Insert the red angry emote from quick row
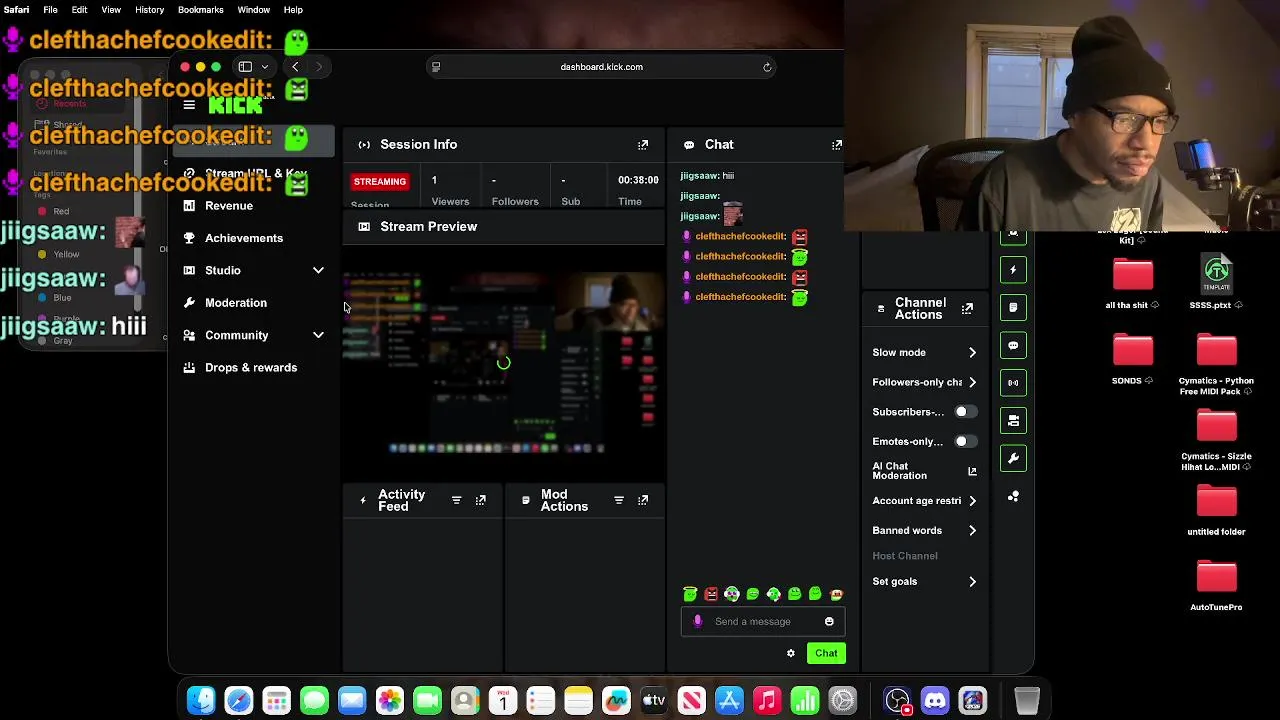The image size is (1280, 720). pyautogui.click(x=711, y=594)
